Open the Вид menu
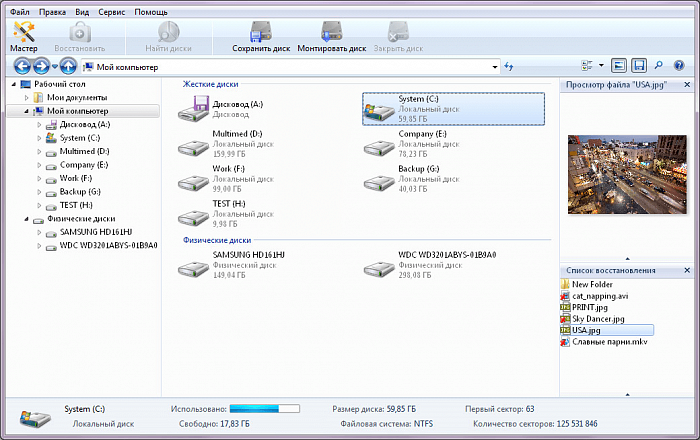The width and height of the screenshot is (700, 440). (82, 12)
